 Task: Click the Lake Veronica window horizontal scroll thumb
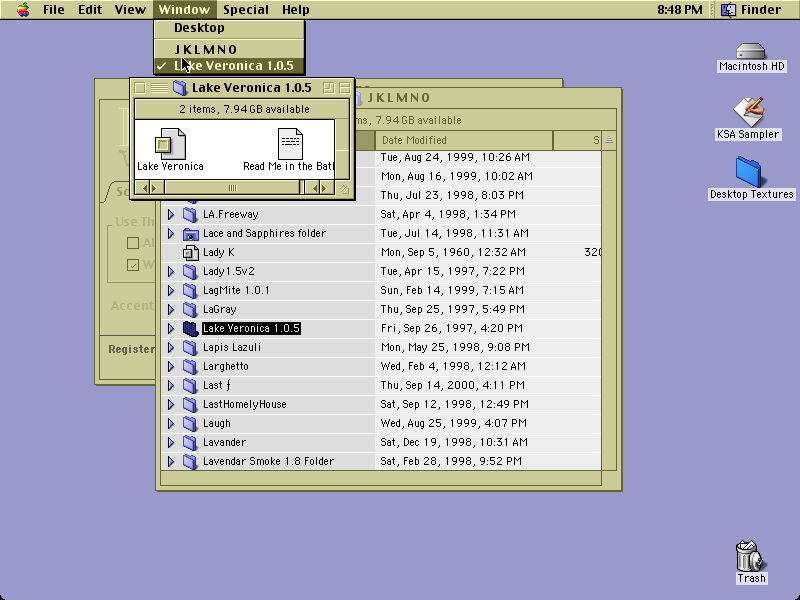click(232, 188)
